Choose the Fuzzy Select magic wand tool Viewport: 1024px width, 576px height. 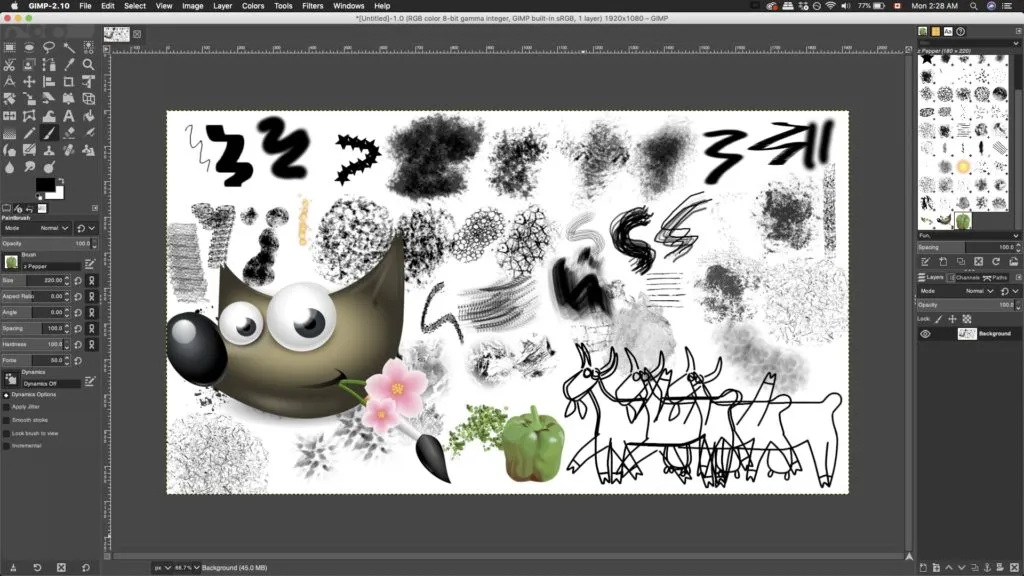(x=68, y=47)
